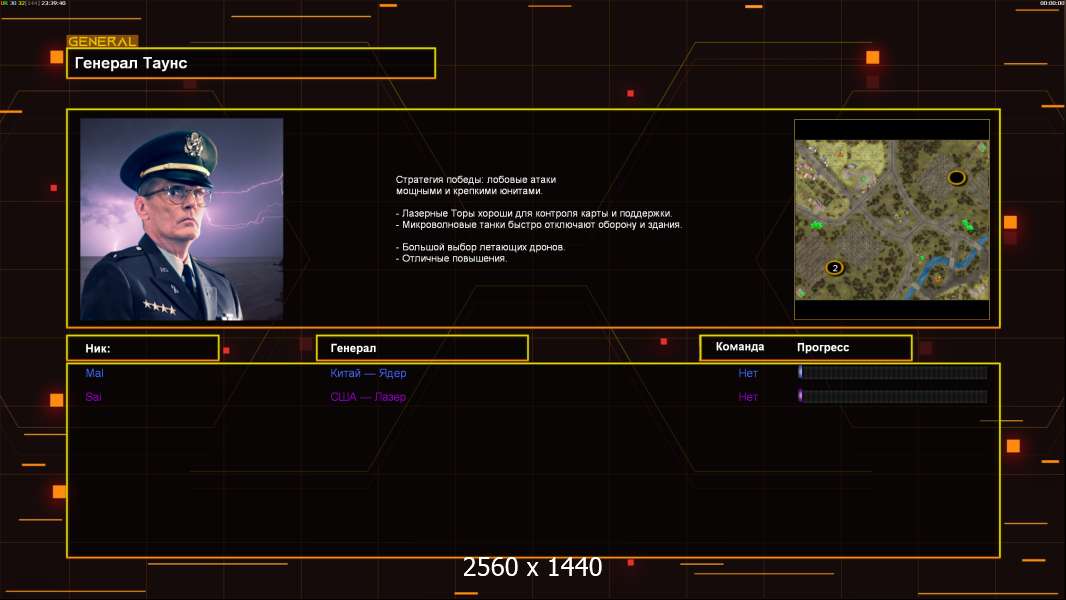Click the strategy description text

coord(538,219)
